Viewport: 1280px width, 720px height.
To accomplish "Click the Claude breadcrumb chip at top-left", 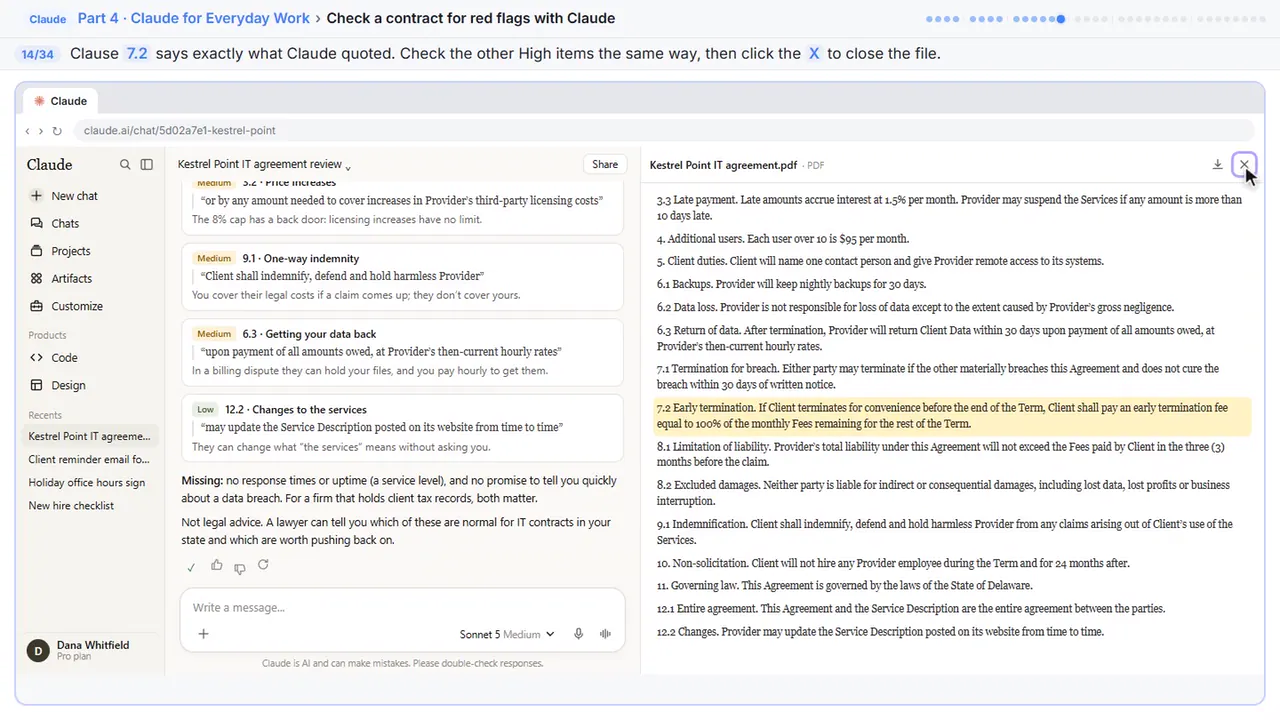I will point(47,19).
